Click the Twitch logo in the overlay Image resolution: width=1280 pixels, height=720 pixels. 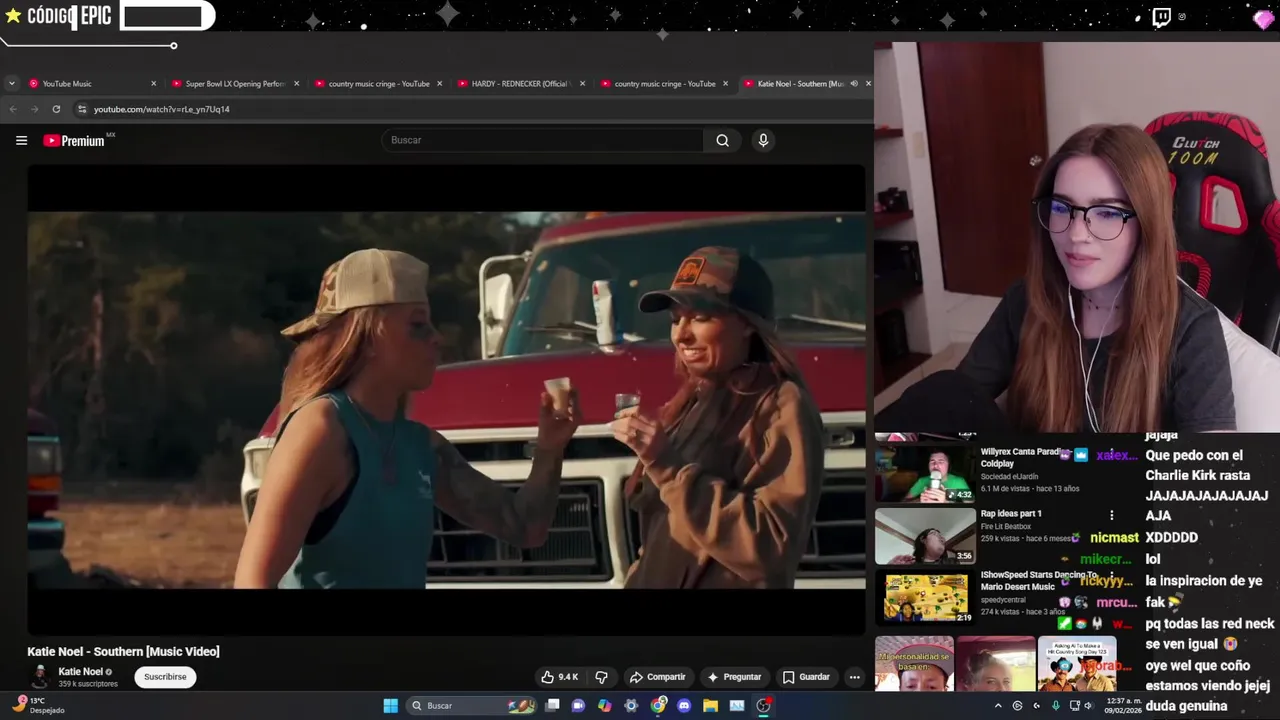(1161, 17)
